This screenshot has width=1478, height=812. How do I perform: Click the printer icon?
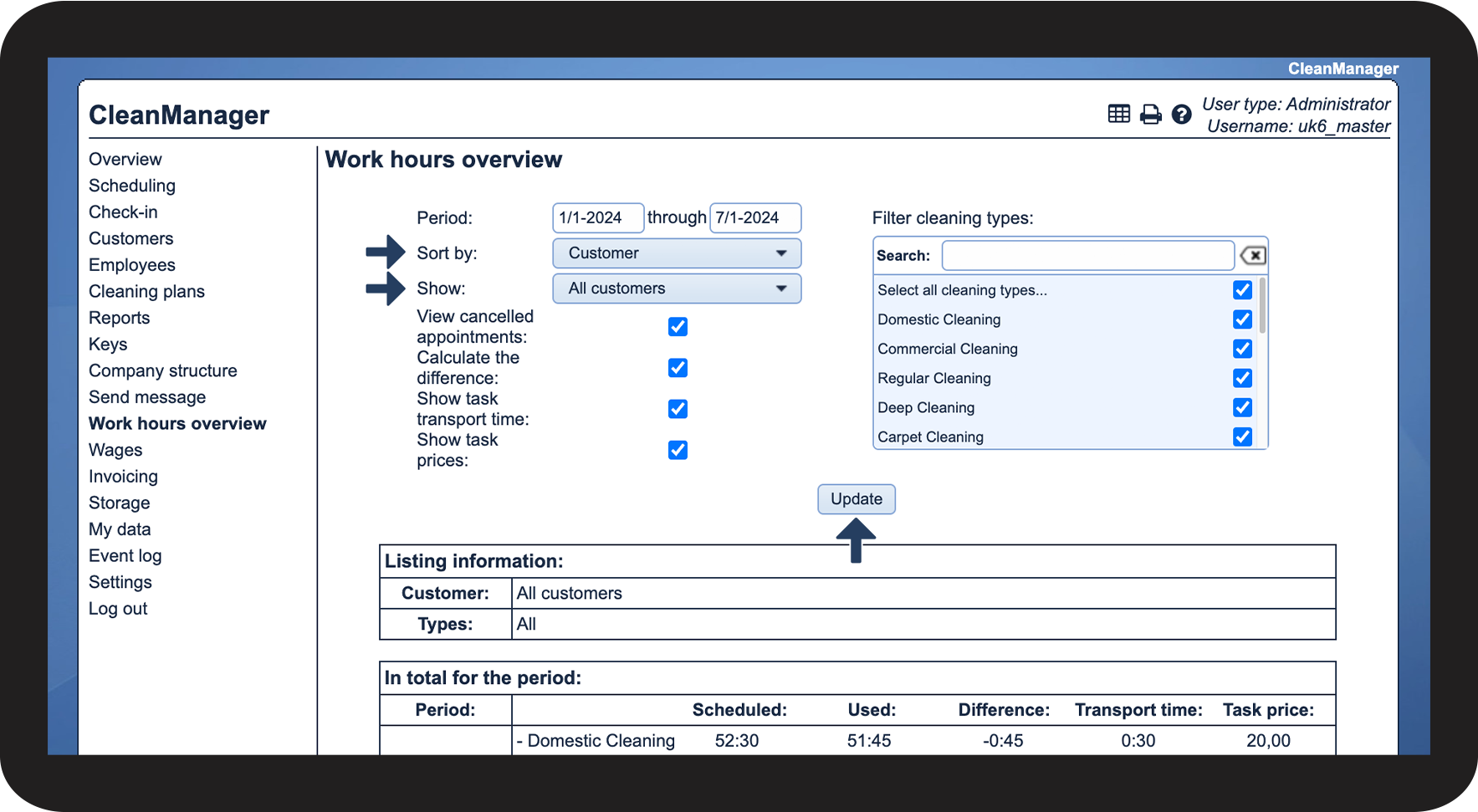(1151, 114)
